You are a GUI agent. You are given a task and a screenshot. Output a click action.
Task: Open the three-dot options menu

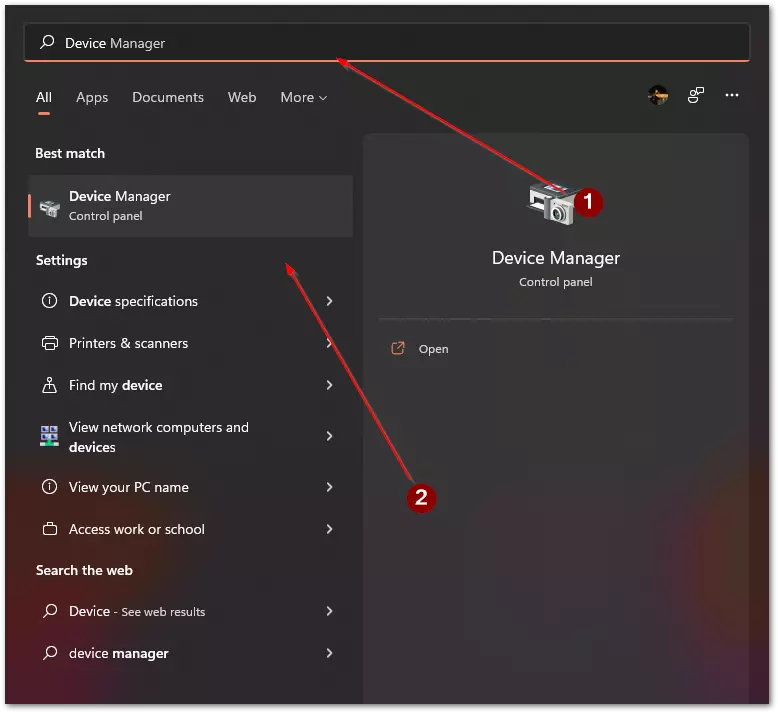[x=732, y=95]
